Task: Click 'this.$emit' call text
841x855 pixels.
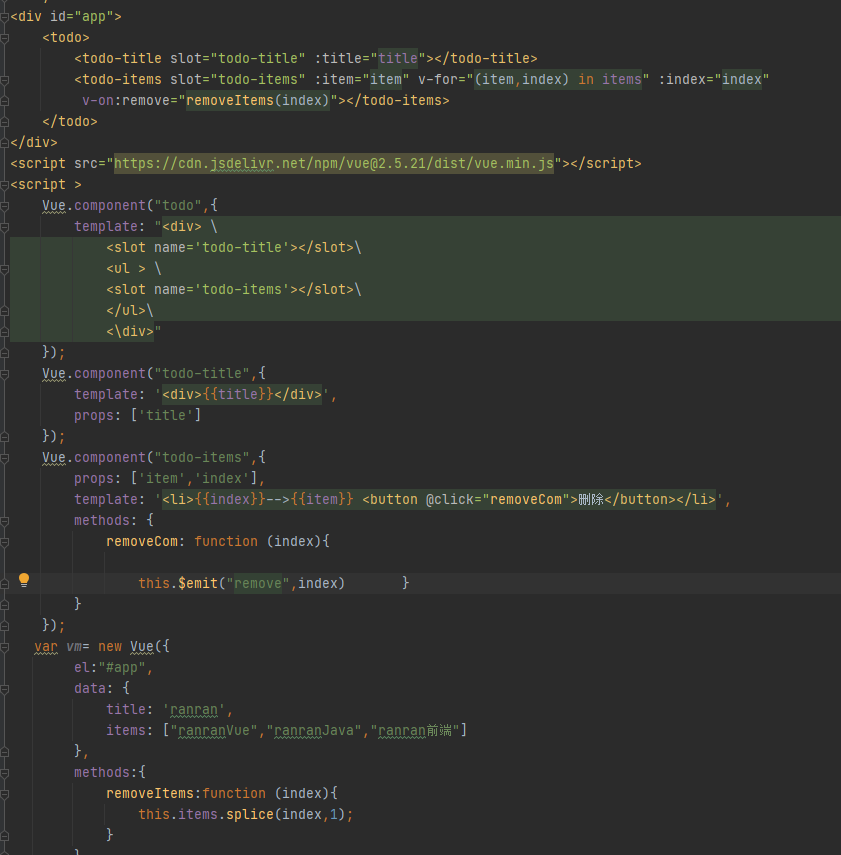Action: pyautogui.click(x=178, y=583)
